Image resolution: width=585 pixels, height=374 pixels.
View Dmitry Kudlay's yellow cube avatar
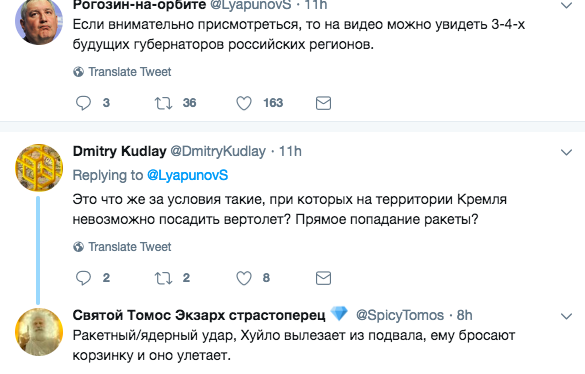pos(39,168)
